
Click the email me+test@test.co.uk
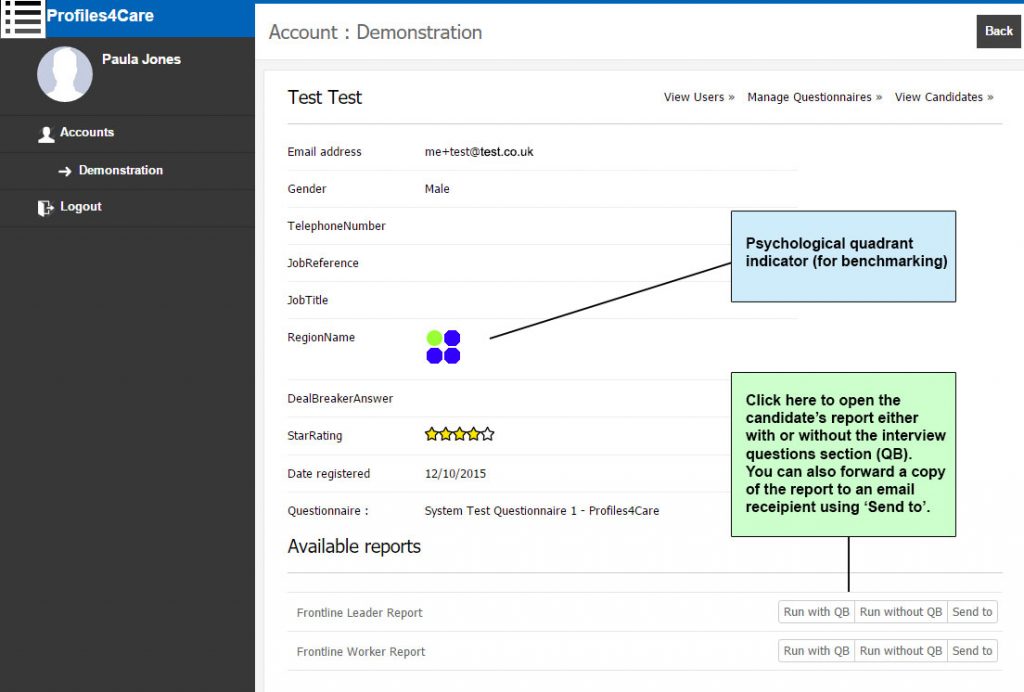tap(479, 151)
